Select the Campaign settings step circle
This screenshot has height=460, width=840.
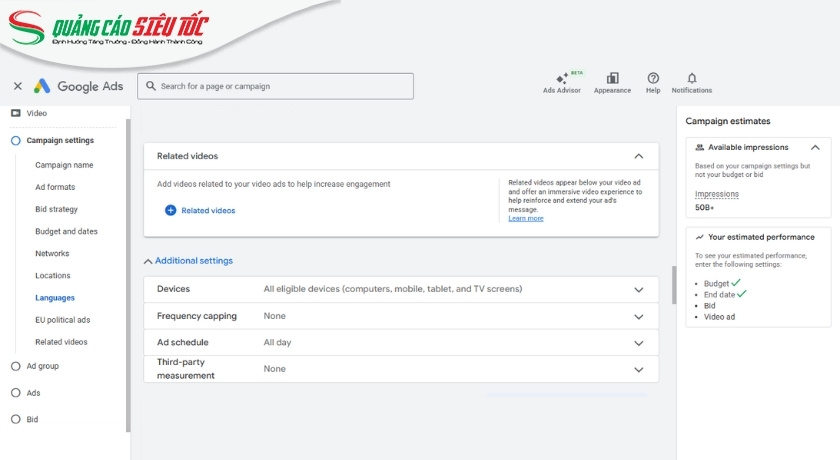15,141
